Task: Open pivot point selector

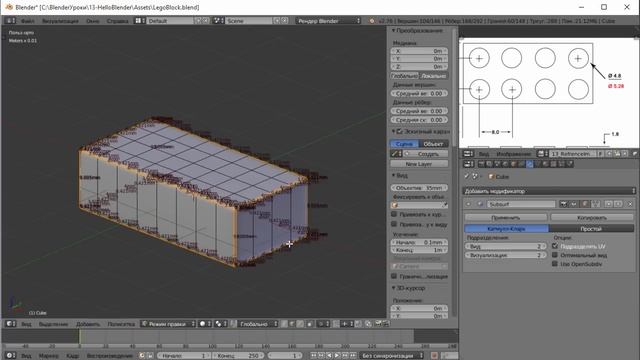Action: coord(221,324)
